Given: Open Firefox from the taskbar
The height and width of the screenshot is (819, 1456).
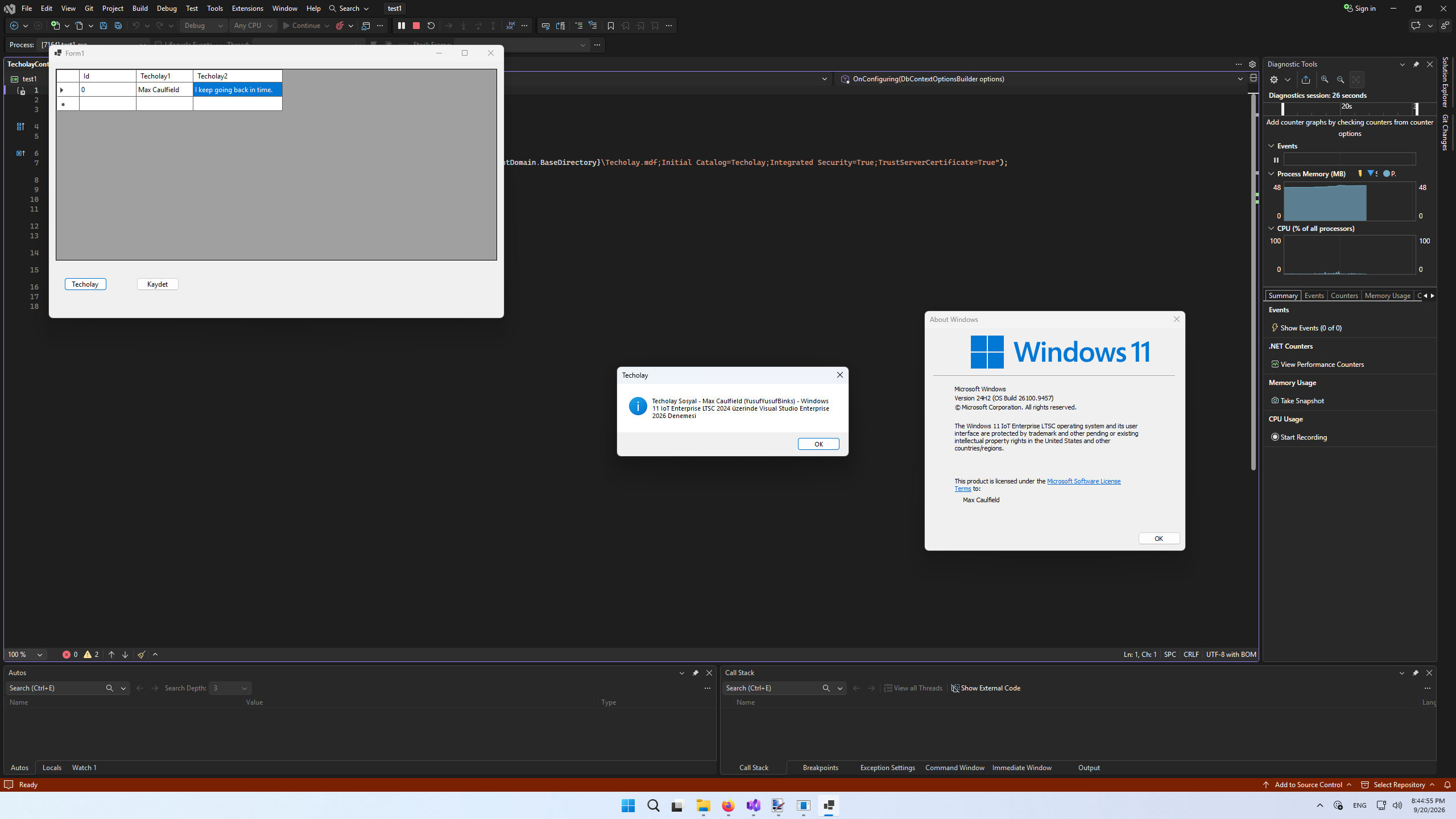Looking at the screenshot, I should click(x=729, y=805).
